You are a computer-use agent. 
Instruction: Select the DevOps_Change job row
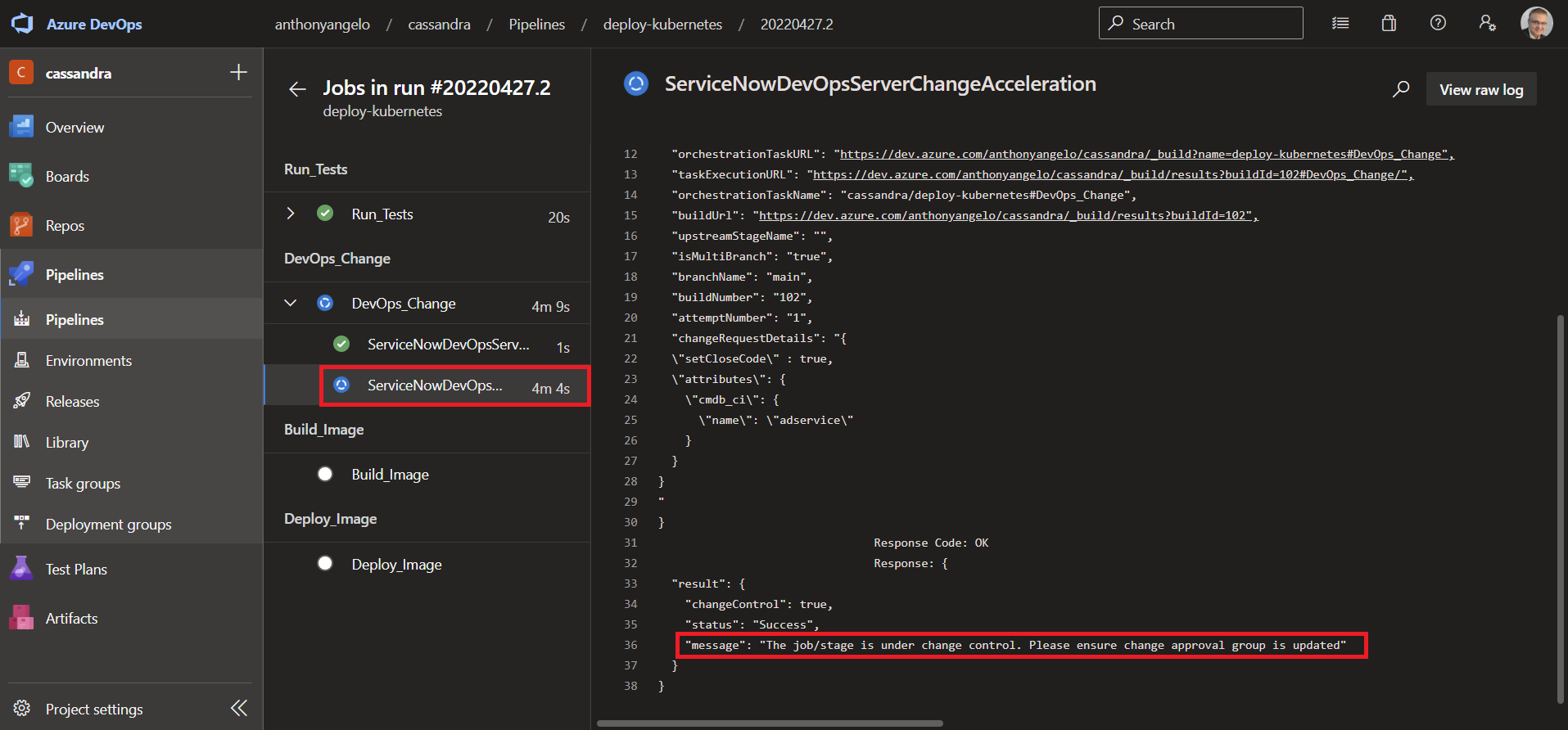(427, 304)
